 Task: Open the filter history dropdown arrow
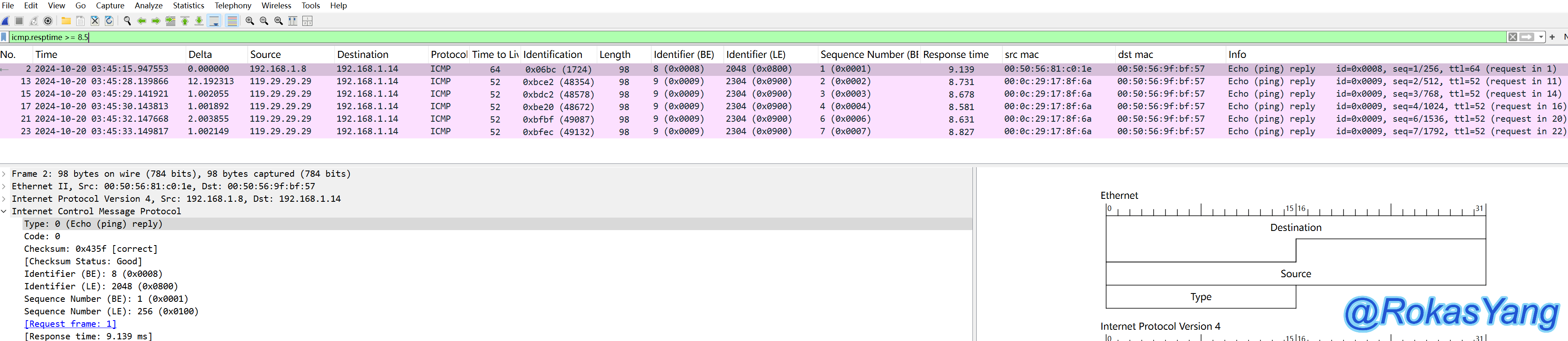click(x=1541, y=37)
